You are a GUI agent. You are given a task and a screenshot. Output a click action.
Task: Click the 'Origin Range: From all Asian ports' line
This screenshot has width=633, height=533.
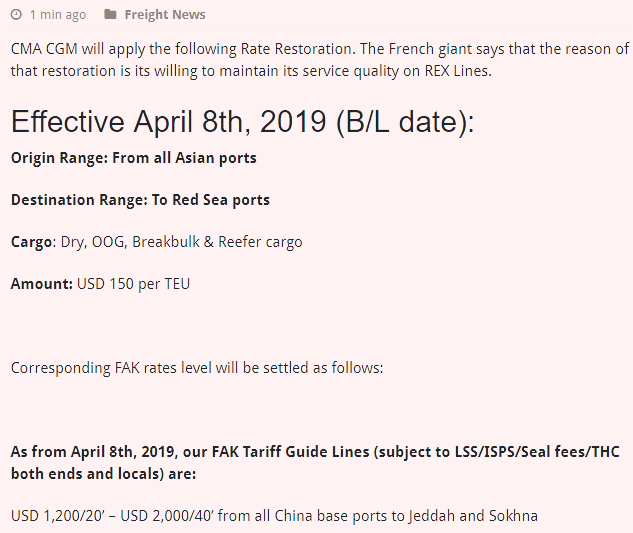coord(134,158)
